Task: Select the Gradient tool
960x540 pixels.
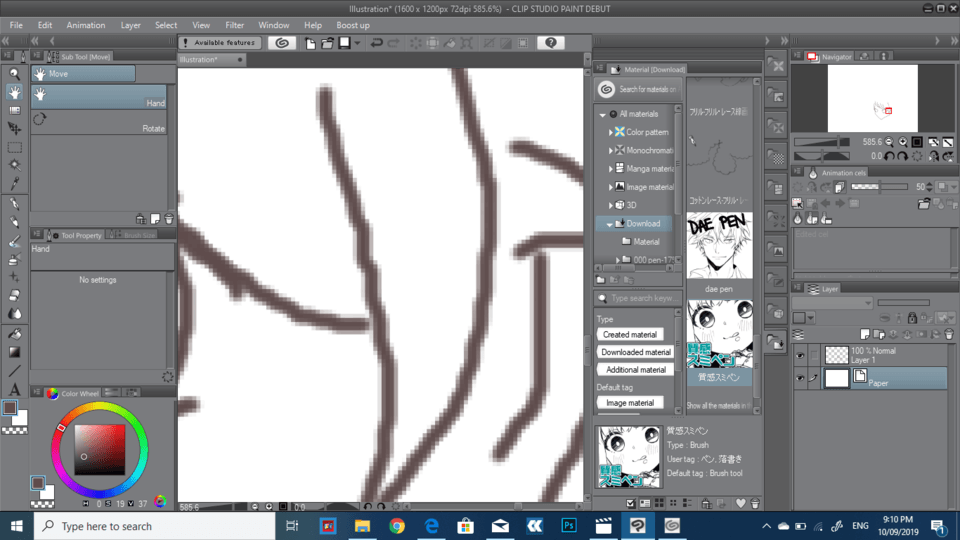Action: coord(14,353)
